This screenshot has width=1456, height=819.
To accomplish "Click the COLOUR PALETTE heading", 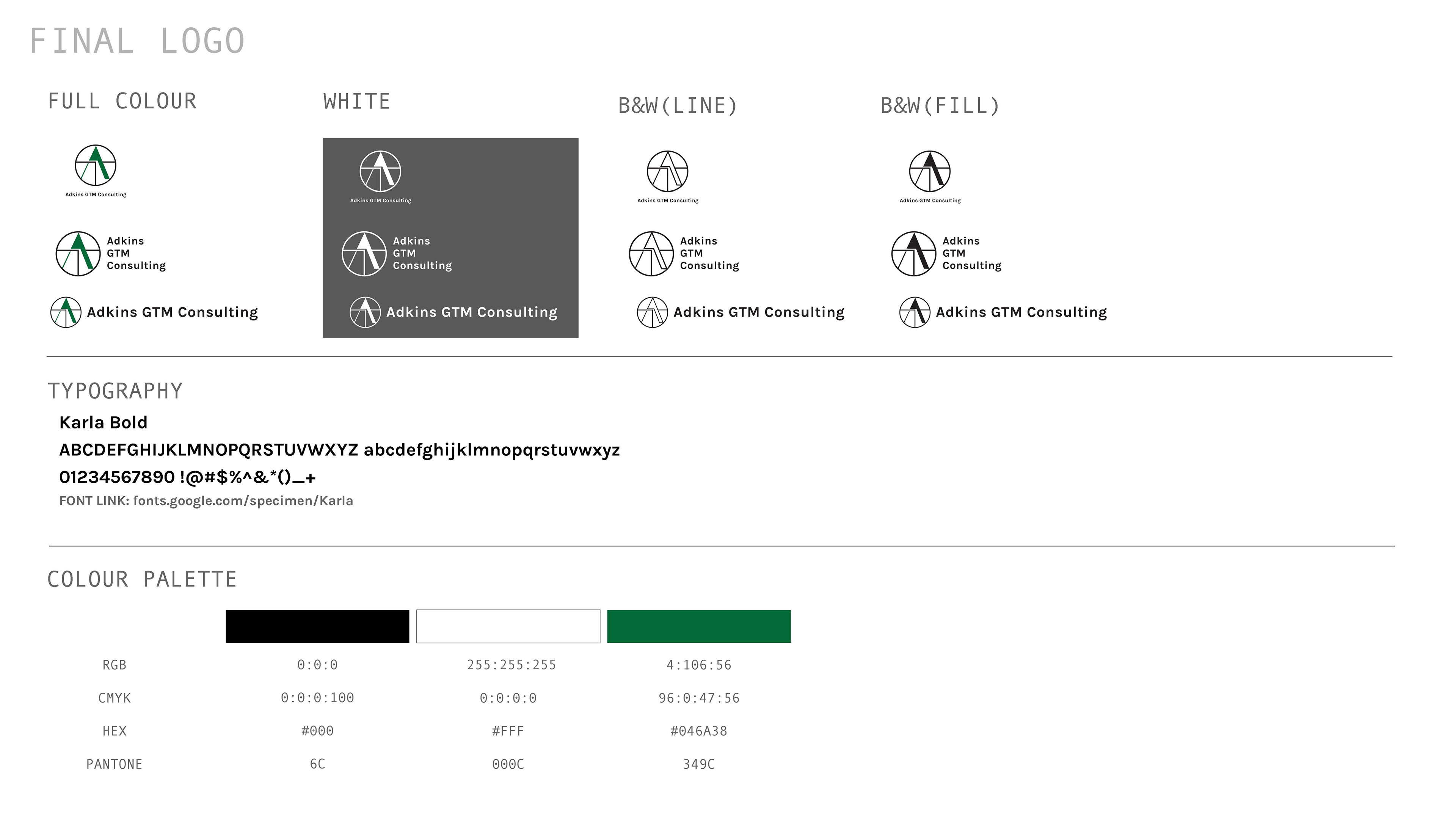I will 142,579.
